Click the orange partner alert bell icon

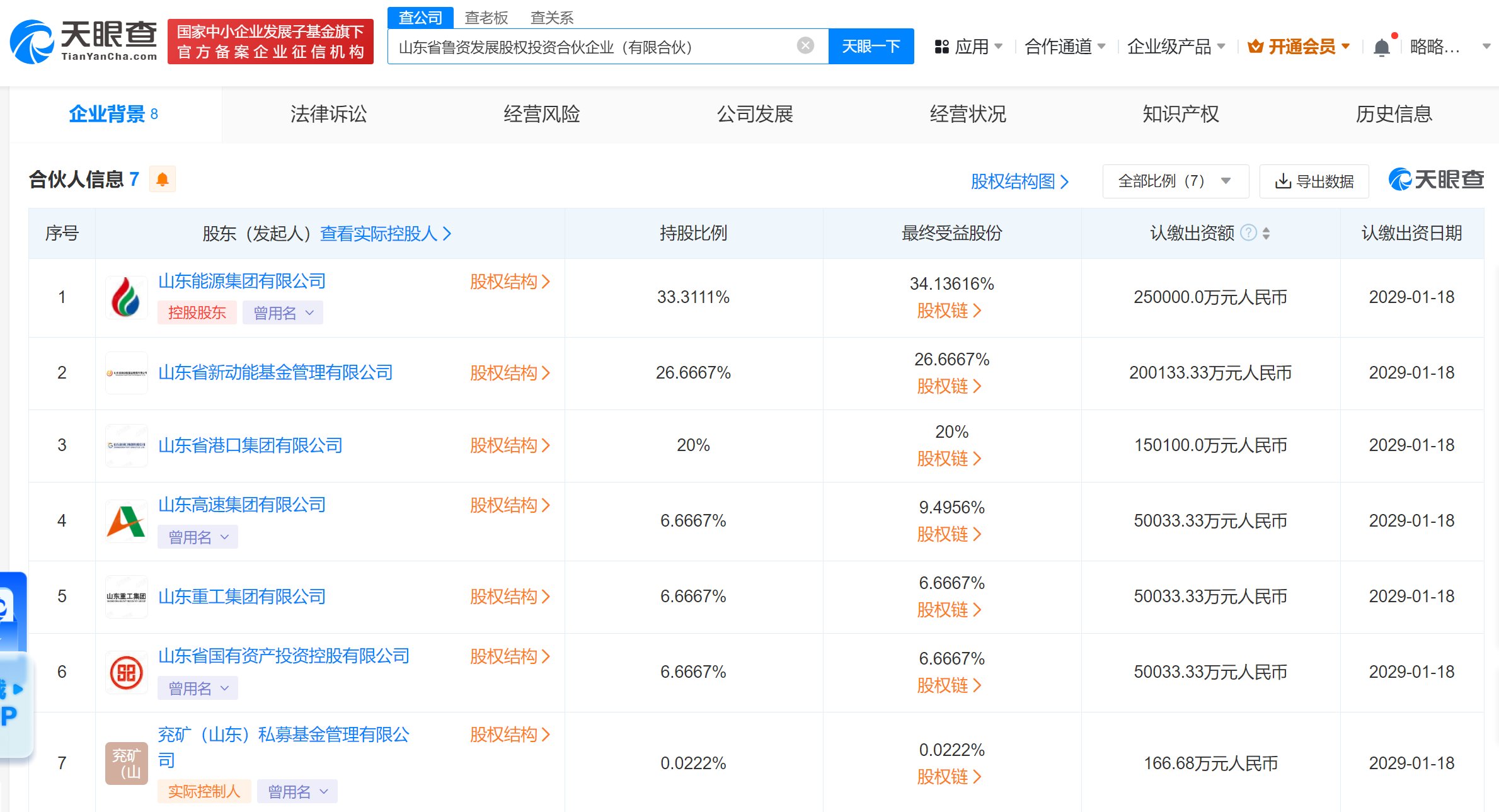click(x=162, y=180)
